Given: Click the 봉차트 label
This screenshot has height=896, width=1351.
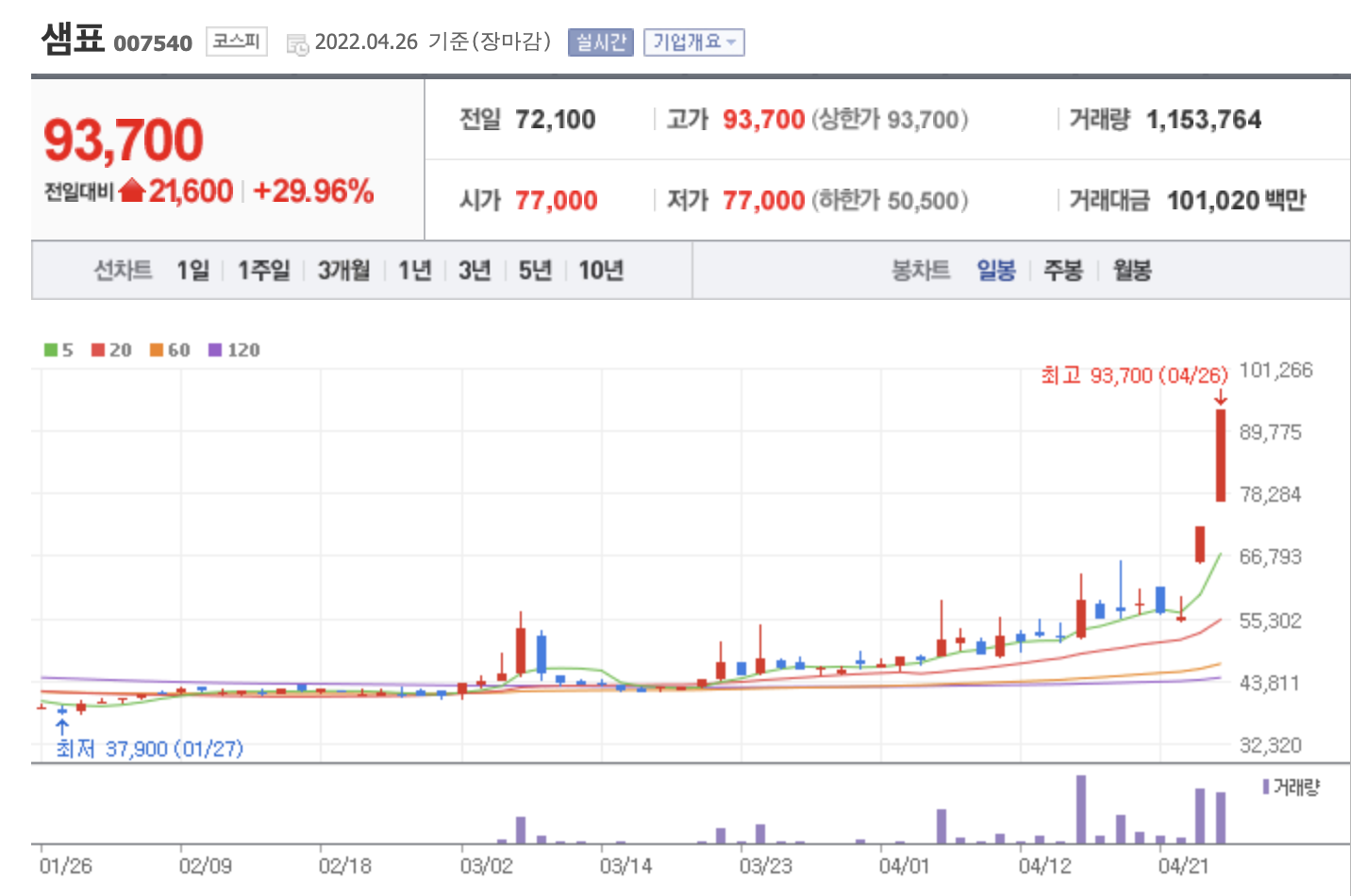Looking at the screenshot, I should pyautogui.click(x=921, y=271).
